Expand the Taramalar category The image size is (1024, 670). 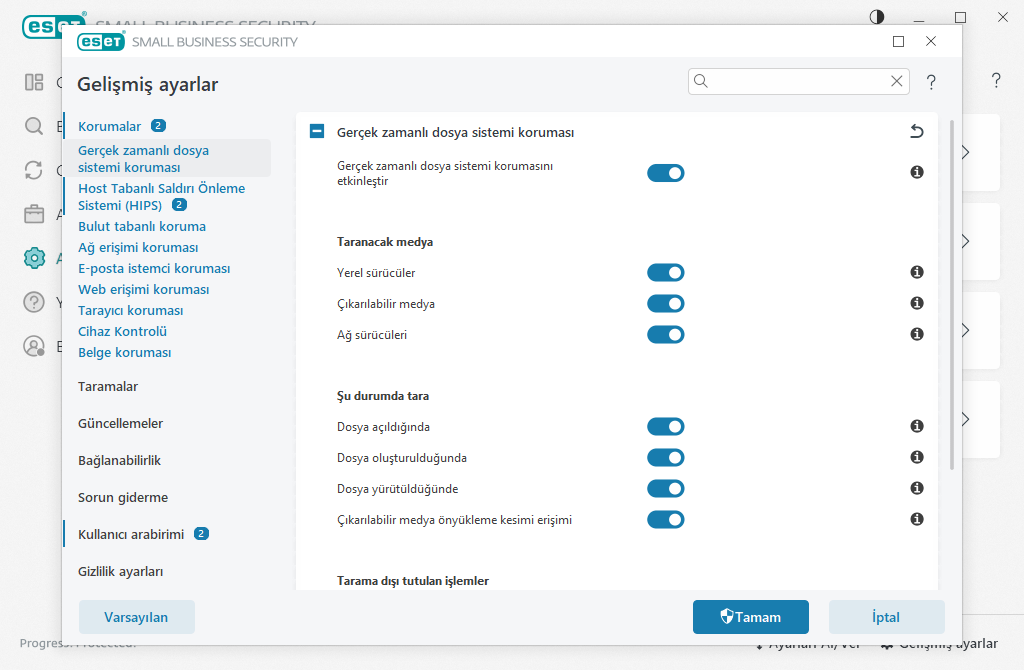click(x=108, y=386)
